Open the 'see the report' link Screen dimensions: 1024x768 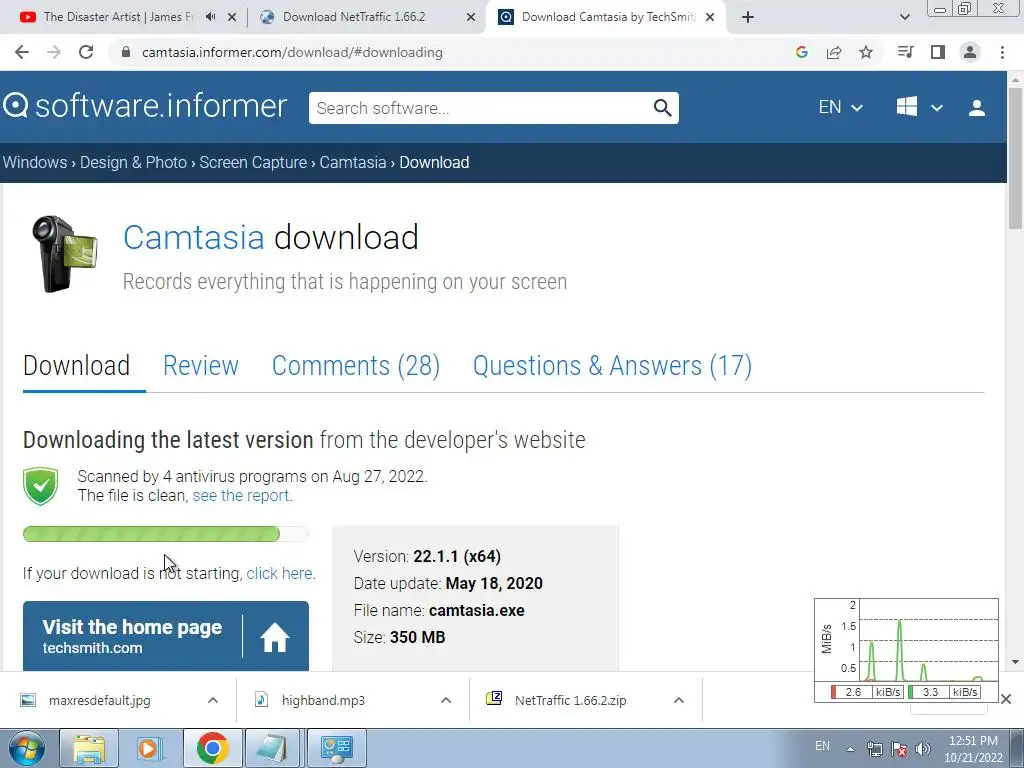(x=240, y=495)
